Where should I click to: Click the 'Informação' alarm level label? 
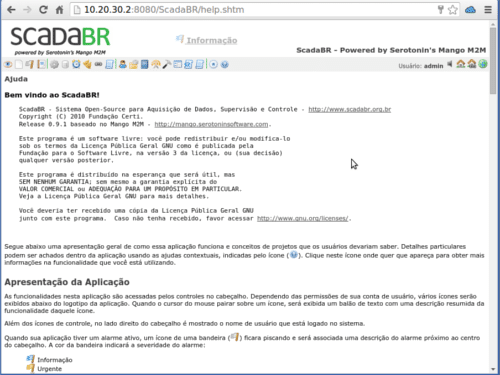click(x=55, y=360)
